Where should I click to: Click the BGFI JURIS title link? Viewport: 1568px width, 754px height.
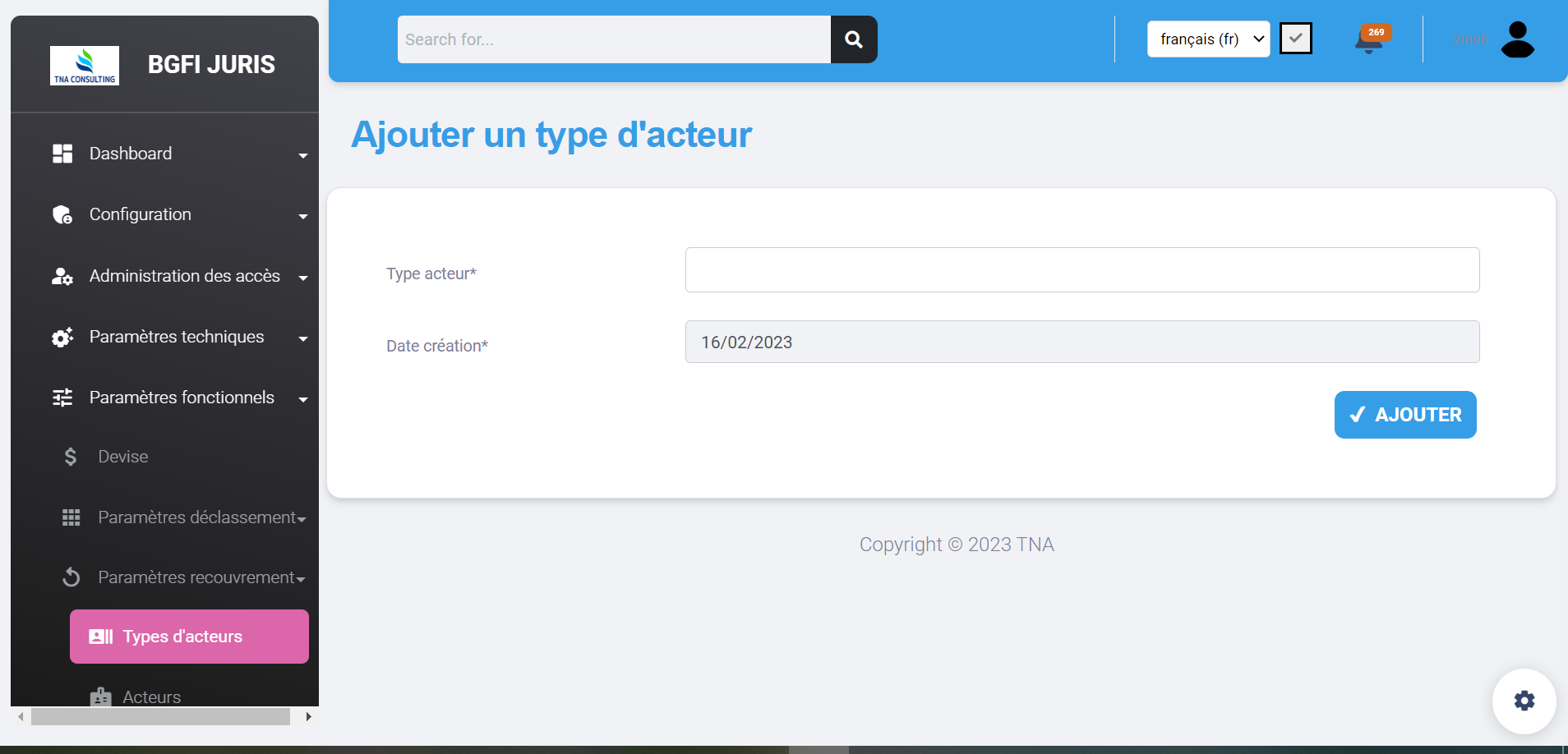click(211, 65)
